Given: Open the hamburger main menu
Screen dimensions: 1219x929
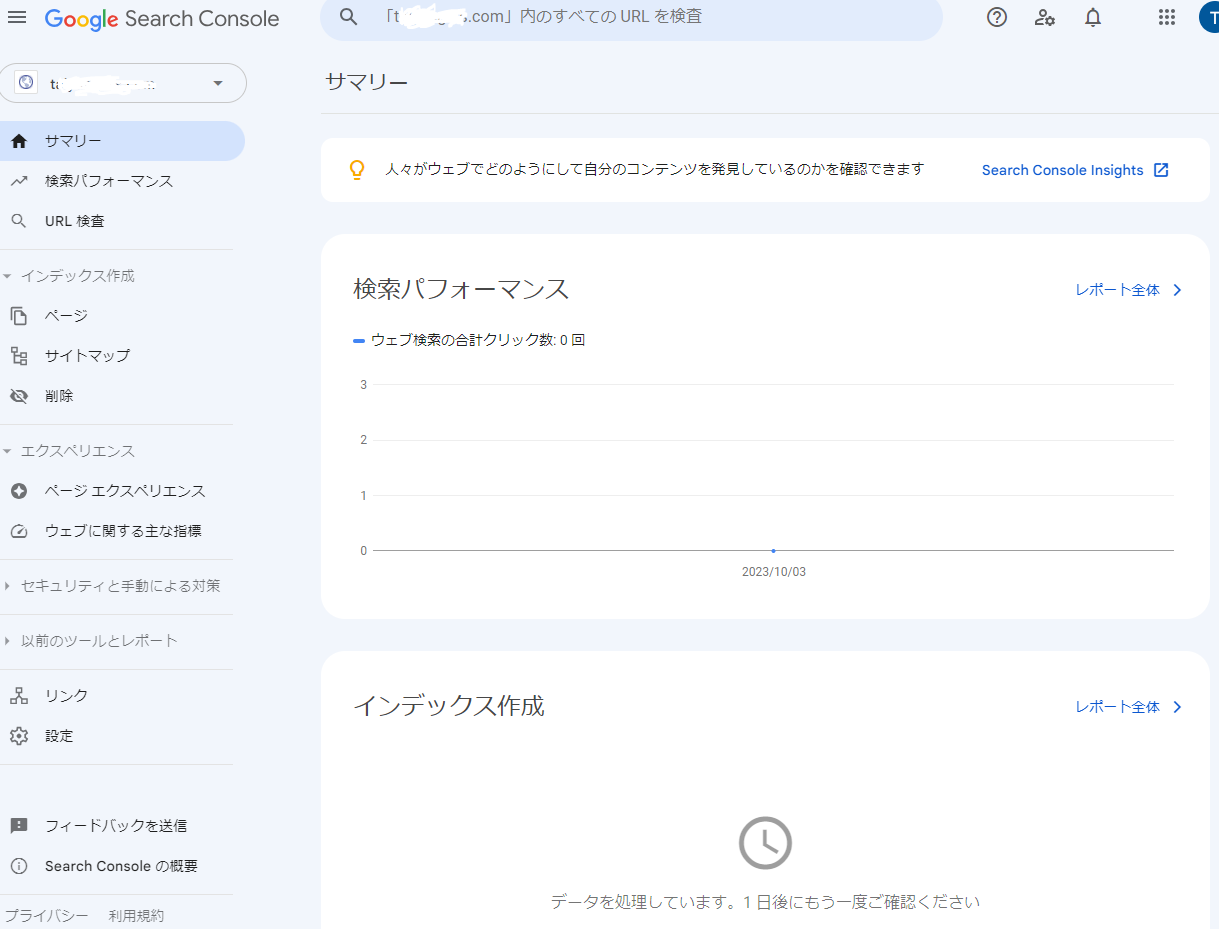Looking at the screenshot, I should pos(17,18).
